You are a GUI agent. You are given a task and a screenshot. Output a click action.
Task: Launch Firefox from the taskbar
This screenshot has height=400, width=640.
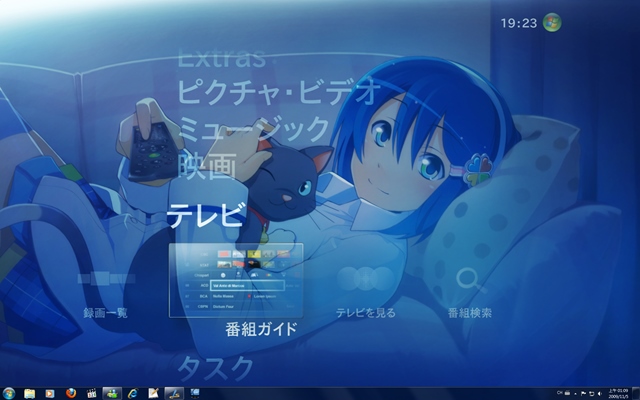point(71,393)
